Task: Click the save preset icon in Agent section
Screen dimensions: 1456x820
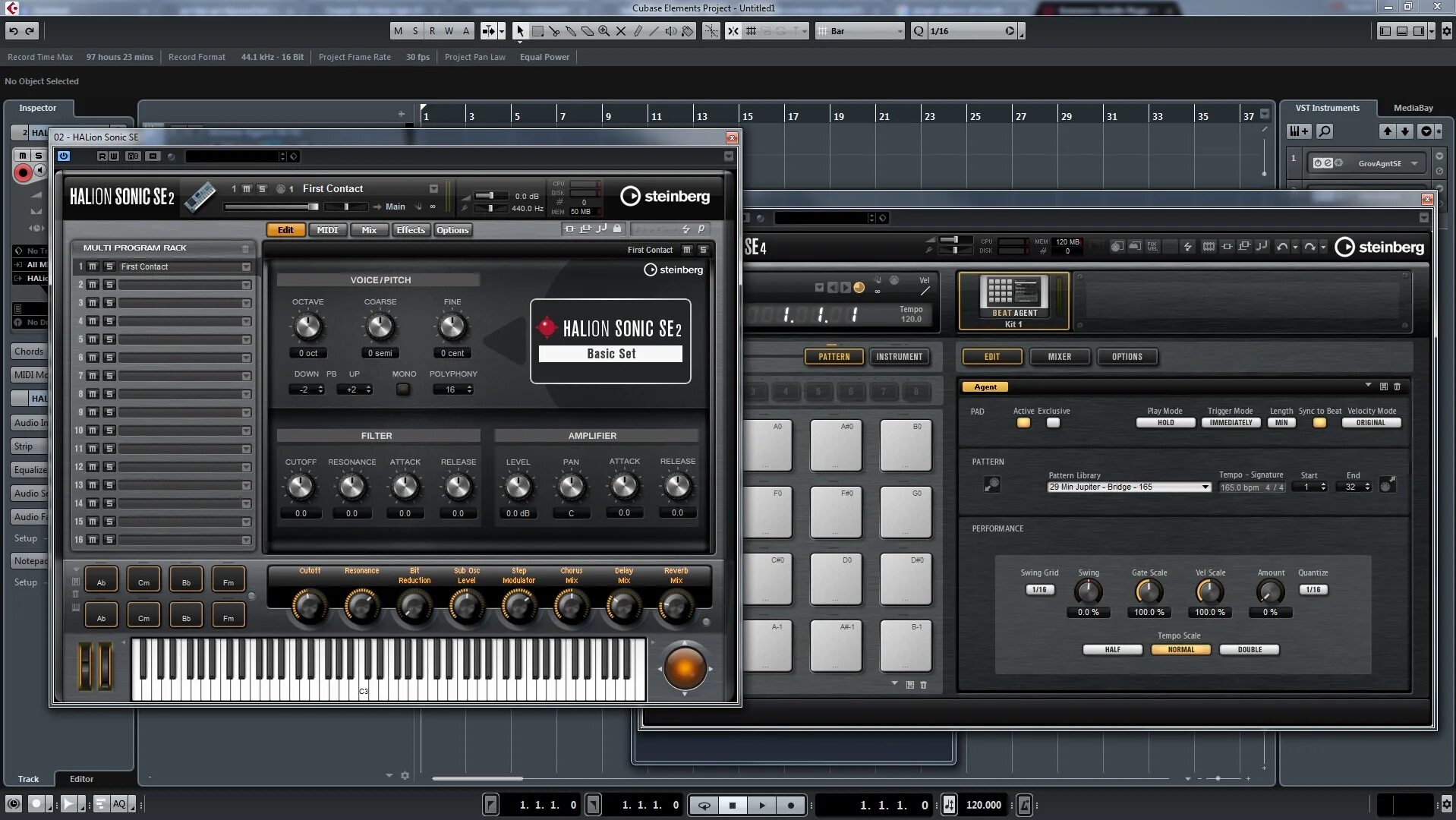Action: click(1384, 386)
